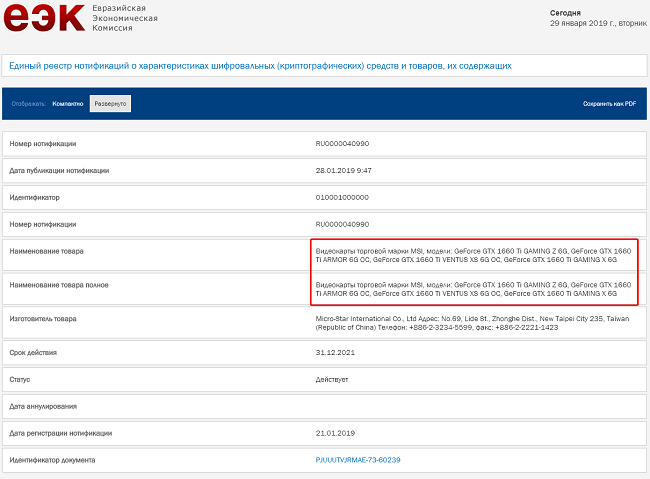The height and width of the screenshot is (479, 650).
Task: Click the Статус label
Action: pos(19,379)
